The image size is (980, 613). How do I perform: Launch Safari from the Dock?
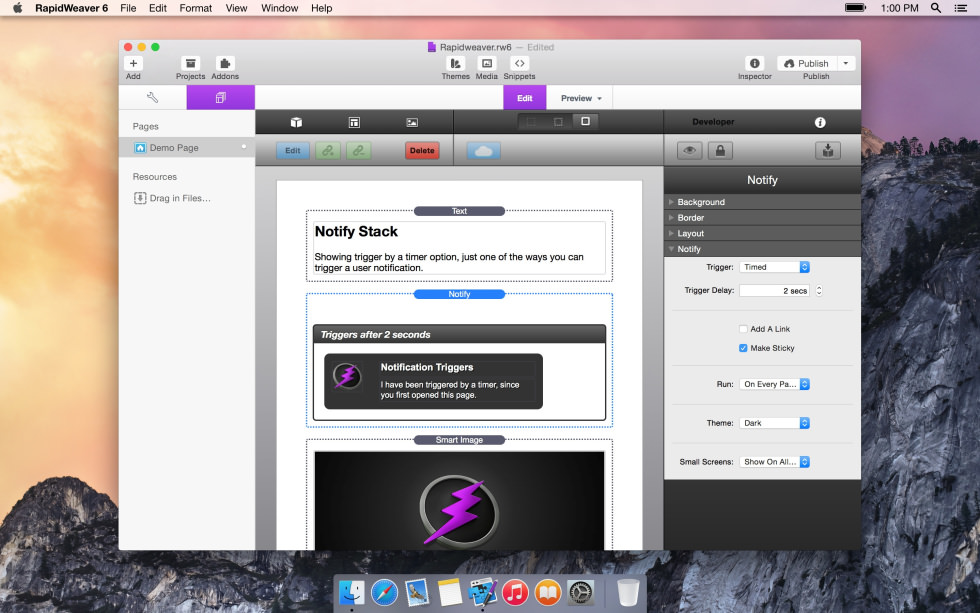pyautogui.click(x=384, y=592)
